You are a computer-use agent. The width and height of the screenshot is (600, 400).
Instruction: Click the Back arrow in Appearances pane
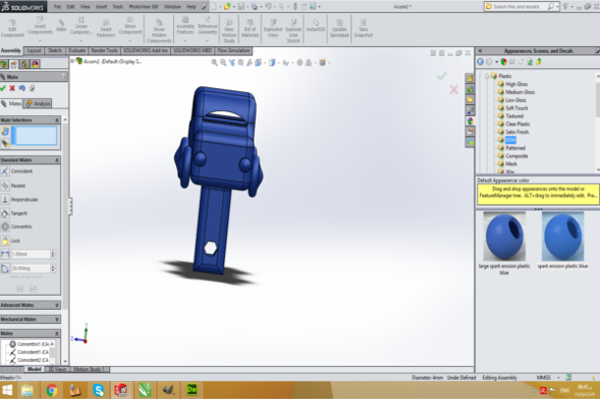[481, 62]
